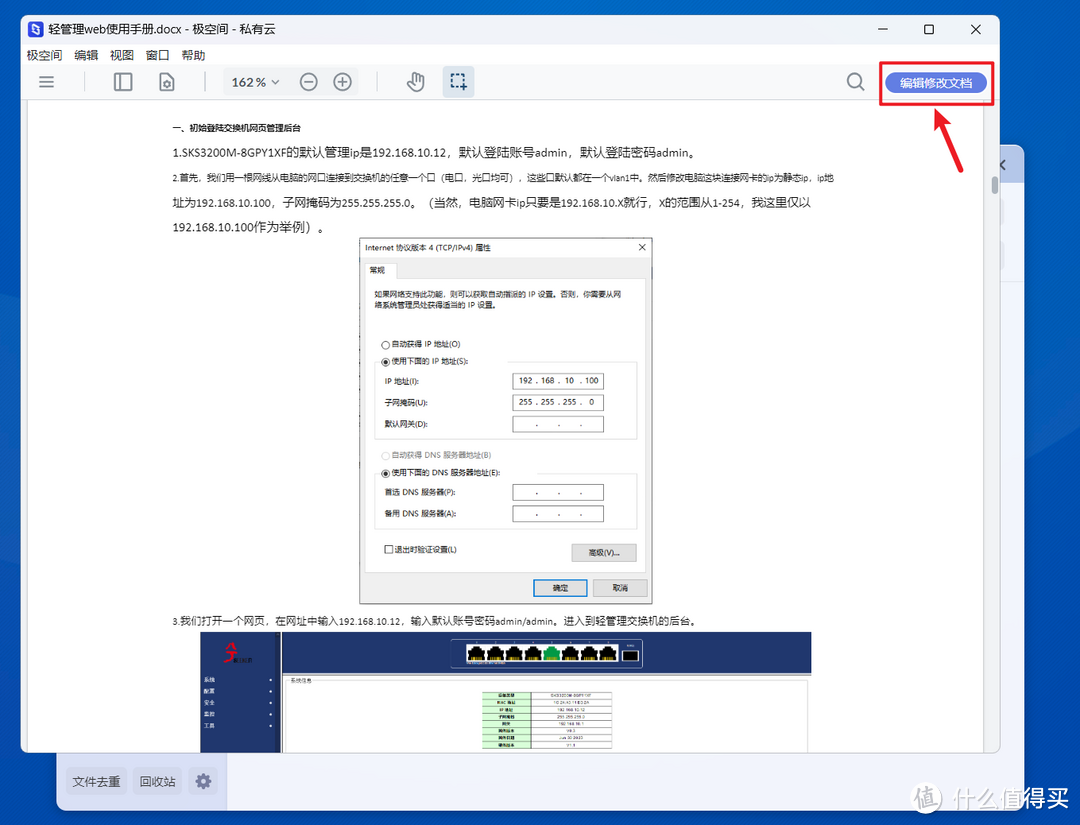This screenshot has height=825, width=1080.
Task: Open the 视图 menu
Action: tap(122, 55)
